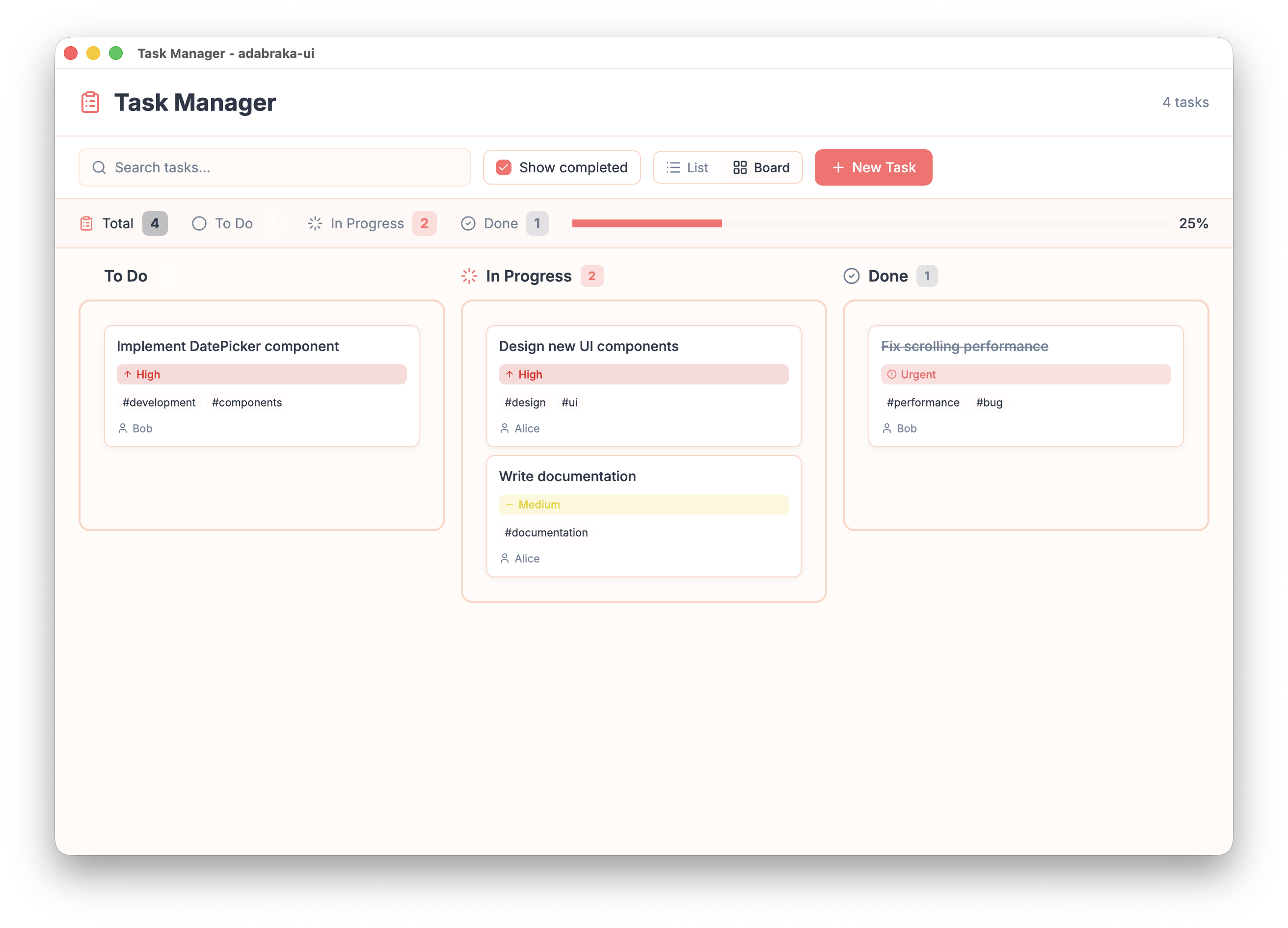1288x928 pixels.
Task: Click the plus icon inside New Task button
Action: 838,167
